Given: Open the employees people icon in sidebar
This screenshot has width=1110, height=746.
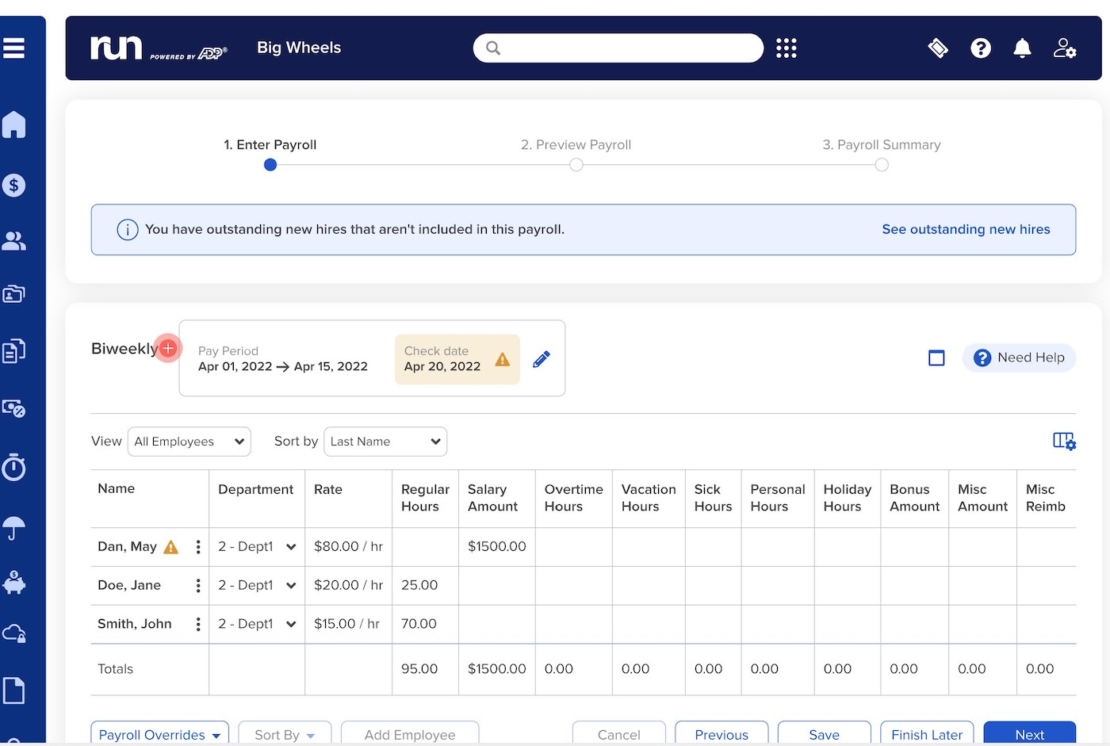Looking at the screenshot, I should [x=15, y=240].
